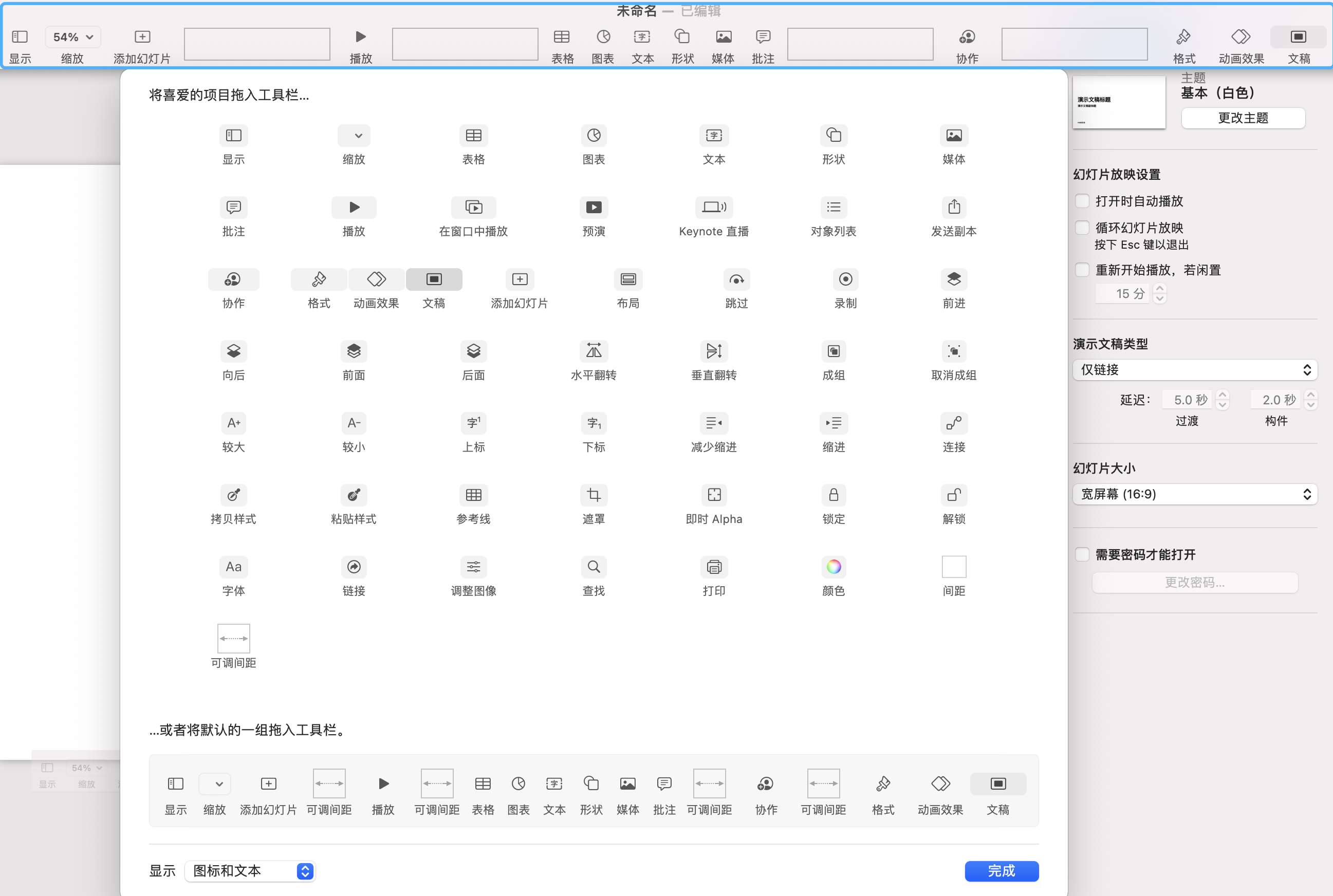Click the 取消成组 ungroup icon
1333x896 pixels.
click(x=953, y=351)
